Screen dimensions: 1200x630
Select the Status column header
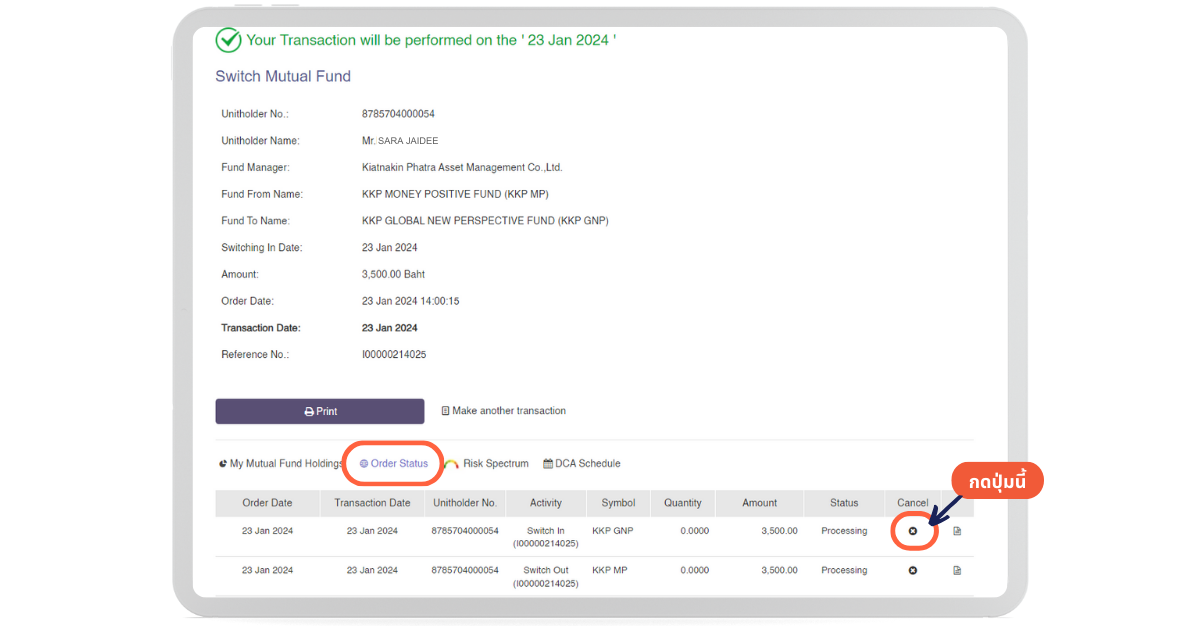[844, 503]
